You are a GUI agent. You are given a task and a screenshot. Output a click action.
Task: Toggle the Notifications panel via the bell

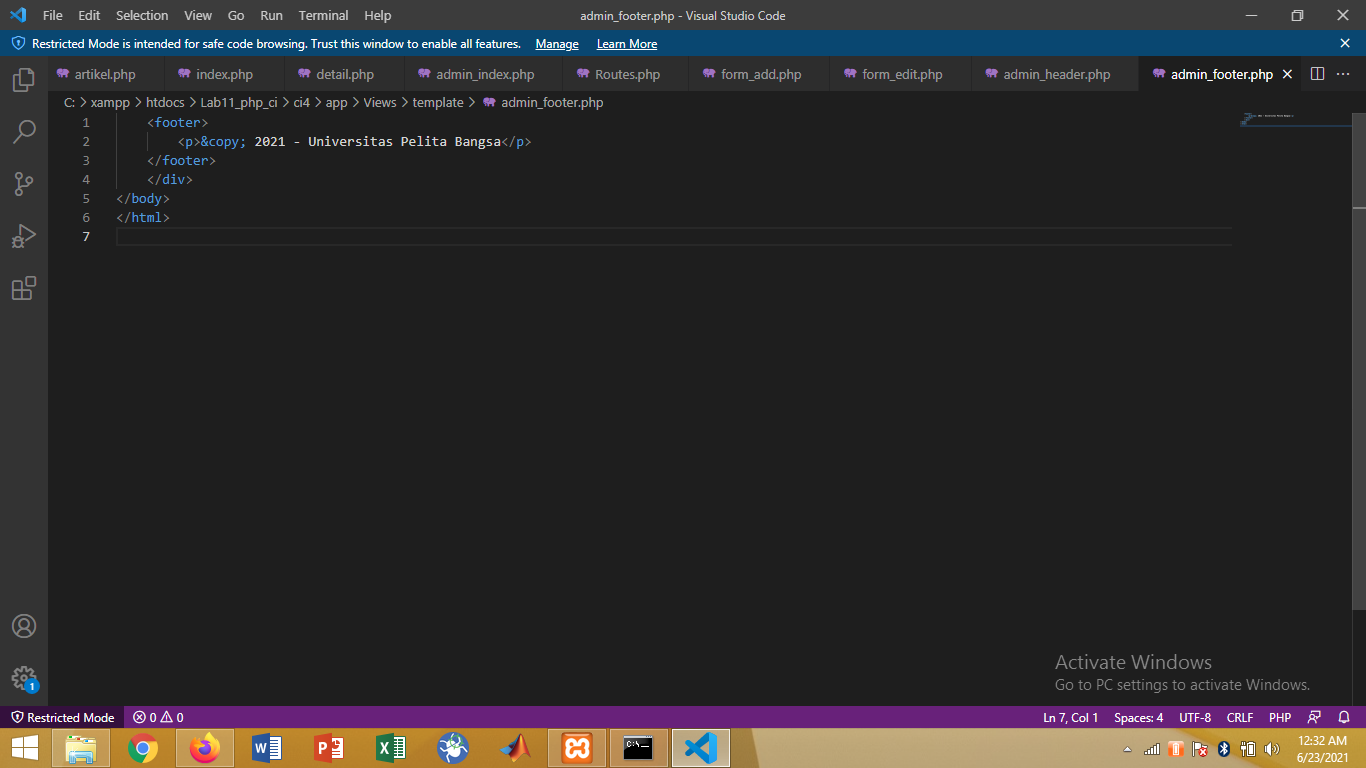1342,717
